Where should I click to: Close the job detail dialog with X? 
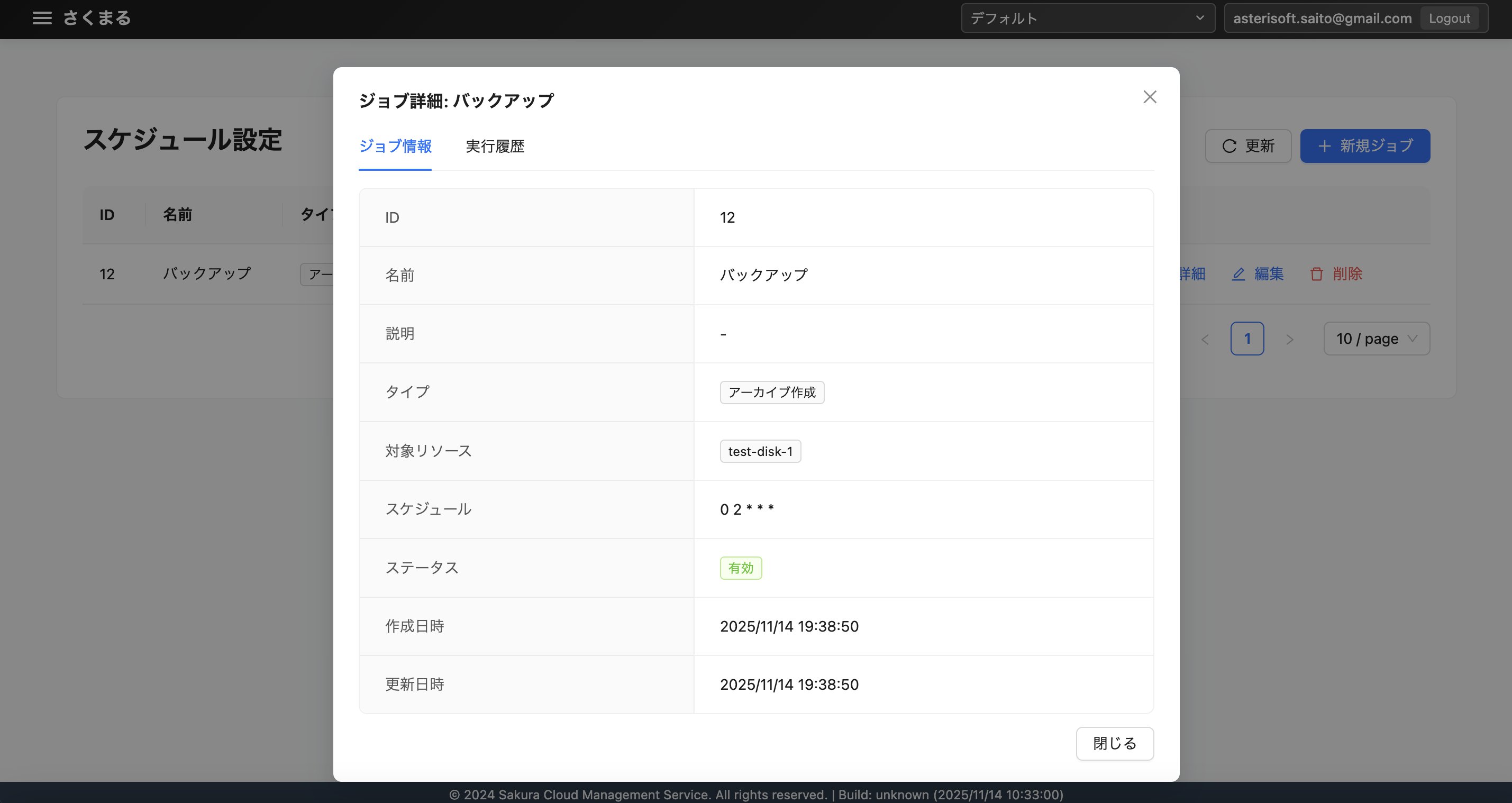coord(1150,97)
